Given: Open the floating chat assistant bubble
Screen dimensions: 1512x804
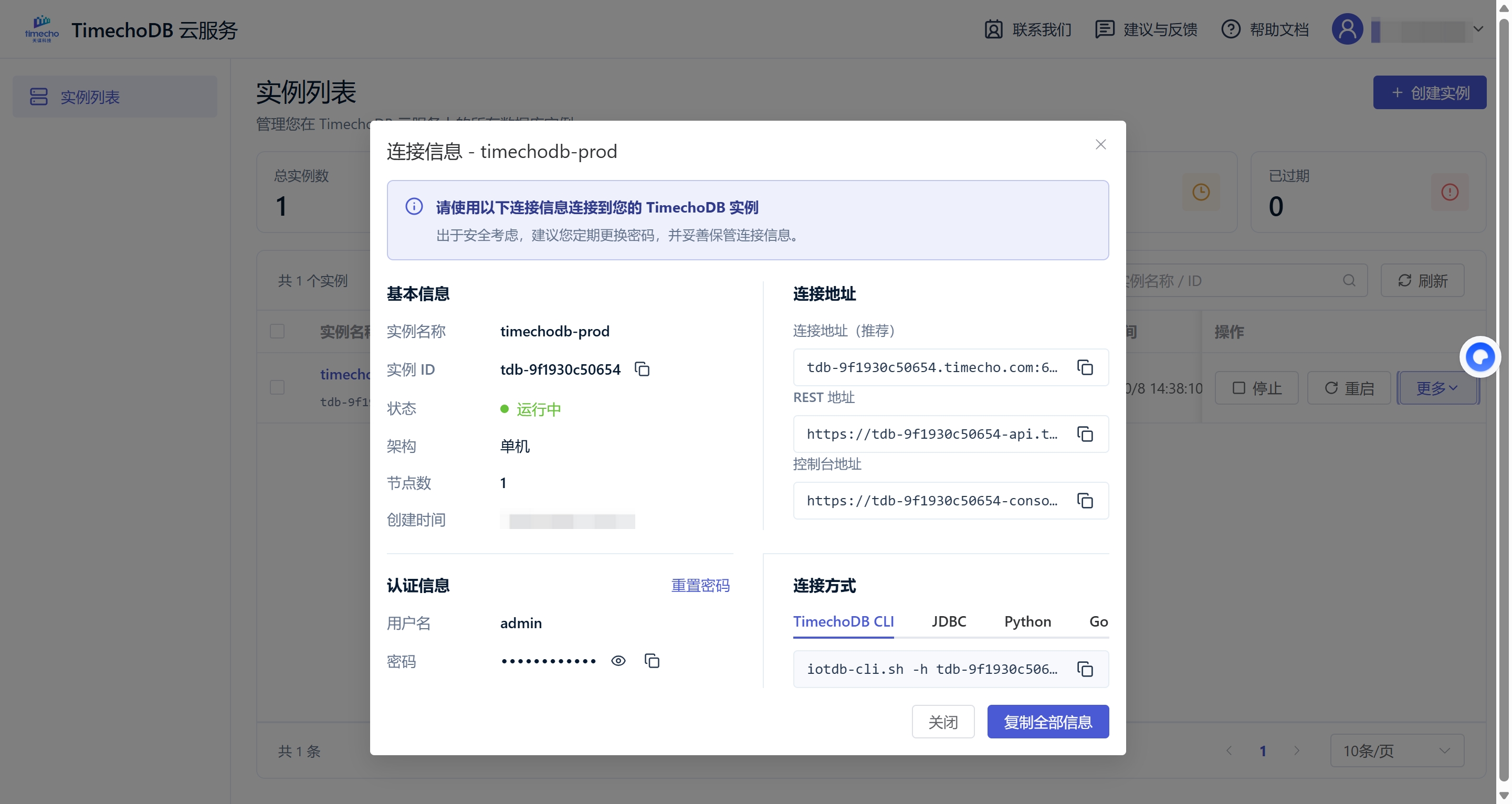Looking at the screenshot, I should click(x=1480, y=357).
